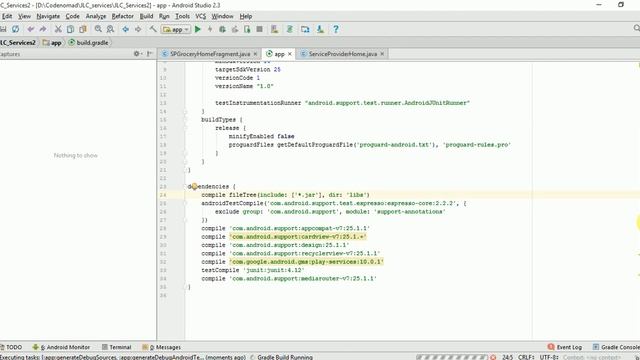Screen dimensions: 640x360
Task: Click the play-services:10.0.1 dependency string
Action: (307, 262)
